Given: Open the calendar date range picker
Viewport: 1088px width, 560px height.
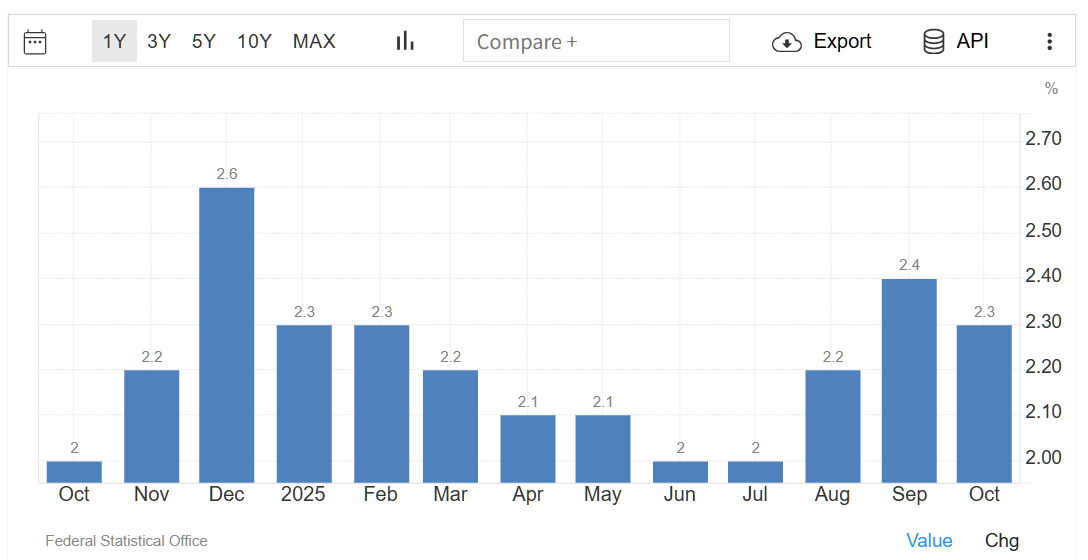Looking at the screenshot, I should [35, 41].
